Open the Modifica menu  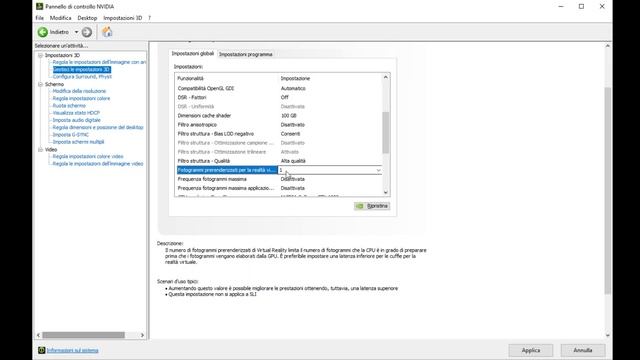[60, 18]
